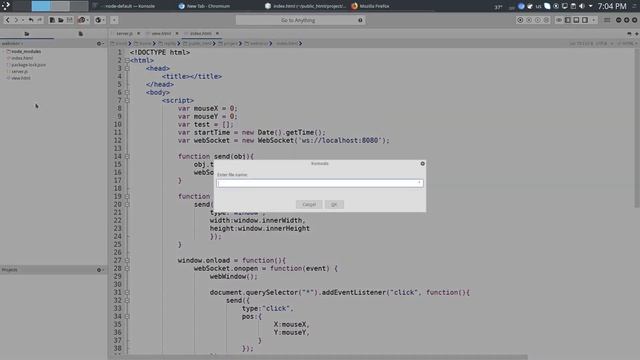640x360 pixels.
Task: Select the node_modules folder in the Places tree
Action: click(26, 51)
